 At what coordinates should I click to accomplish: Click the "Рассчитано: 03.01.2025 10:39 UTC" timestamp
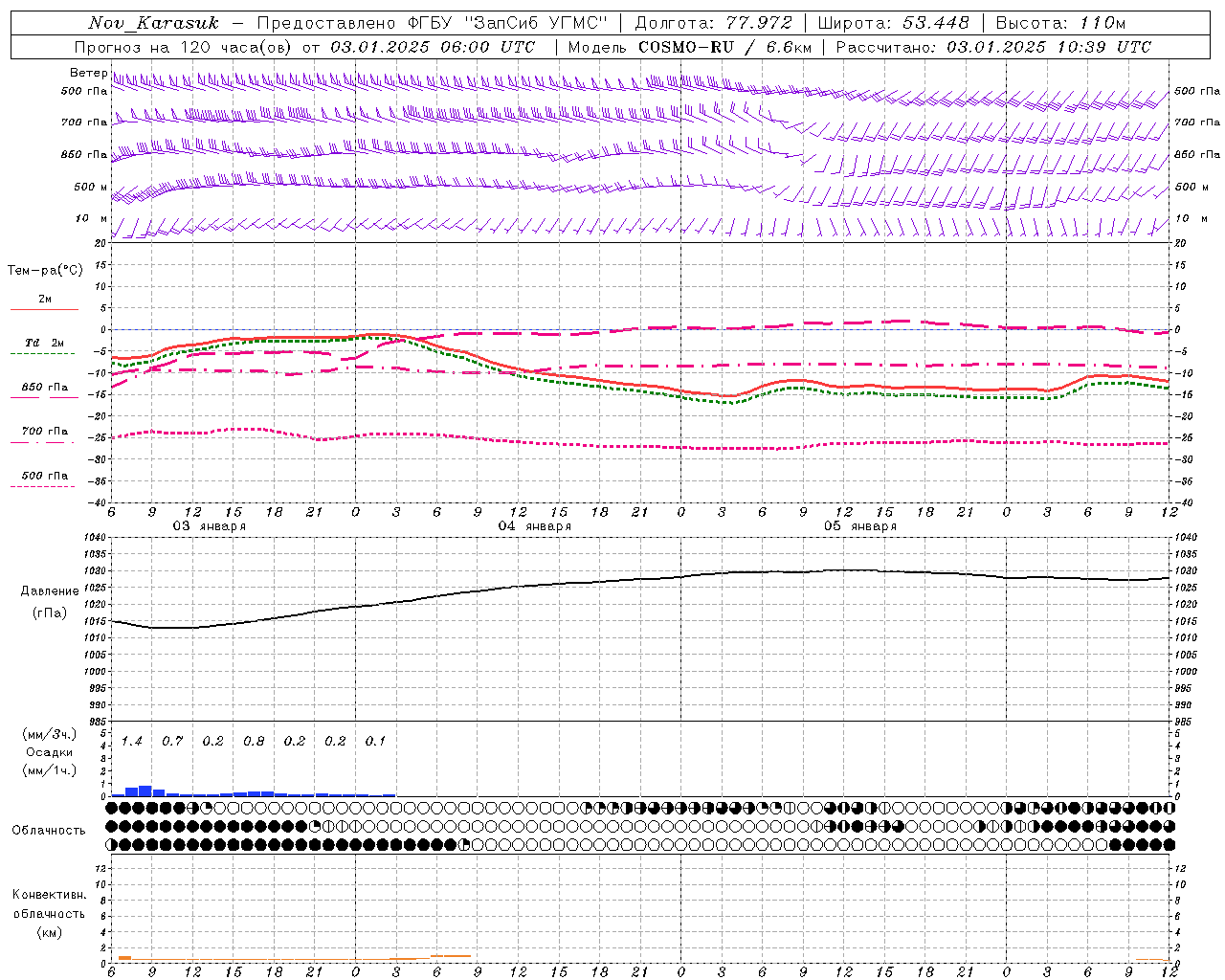(x=993, y=47)
